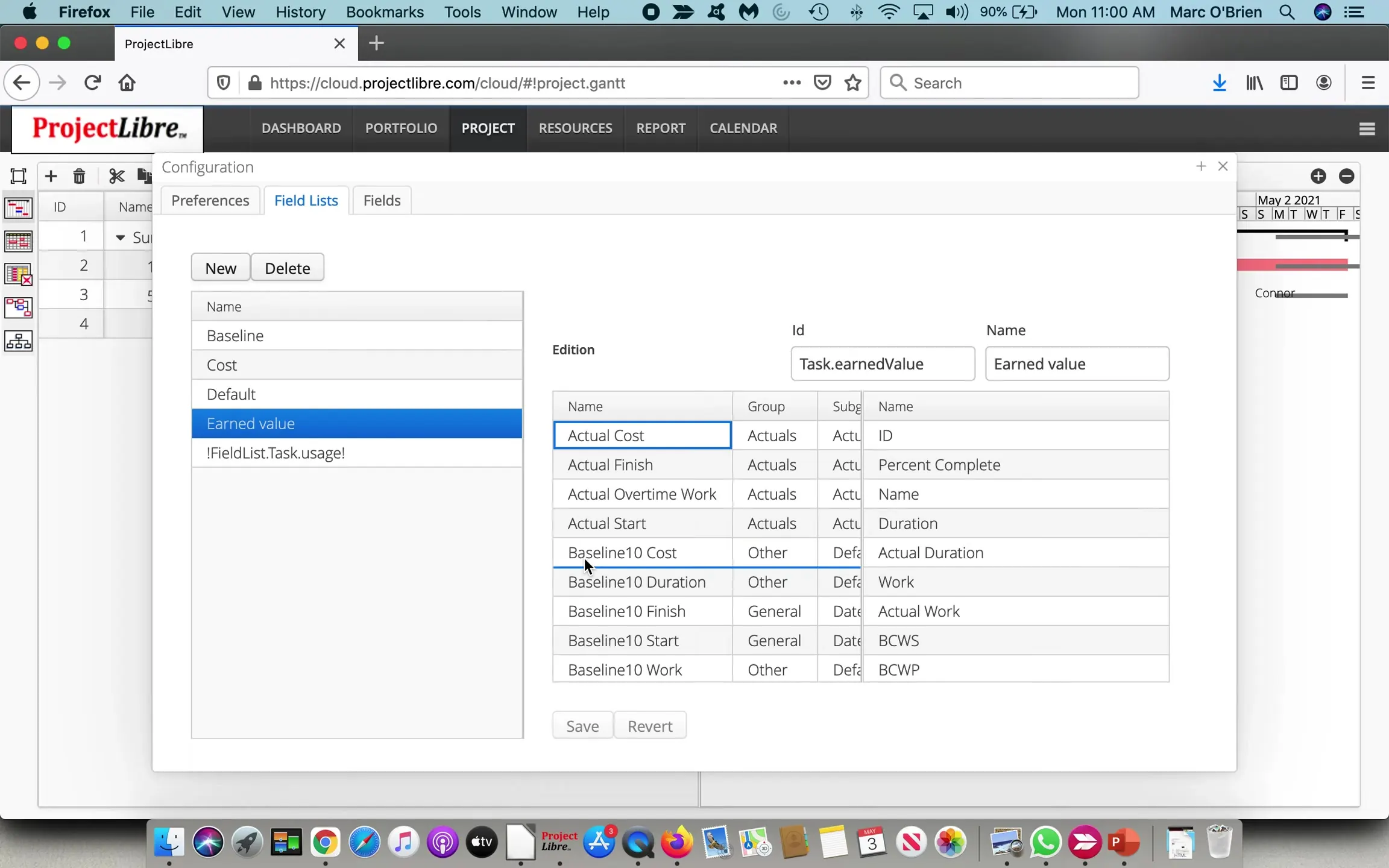Open the network diagram sidebar icon
The width and height of the screenshot is (1389, 868).
point(18,308)
